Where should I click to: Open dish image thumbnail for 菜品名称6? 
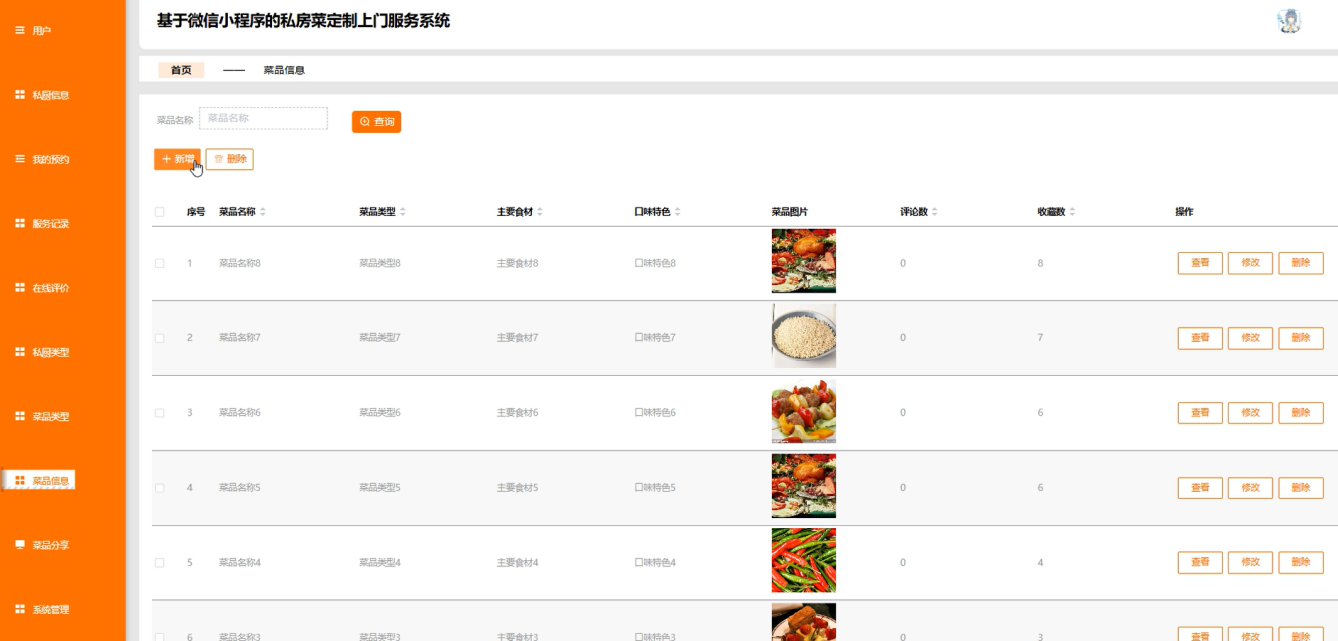click(x=804, y=411)
